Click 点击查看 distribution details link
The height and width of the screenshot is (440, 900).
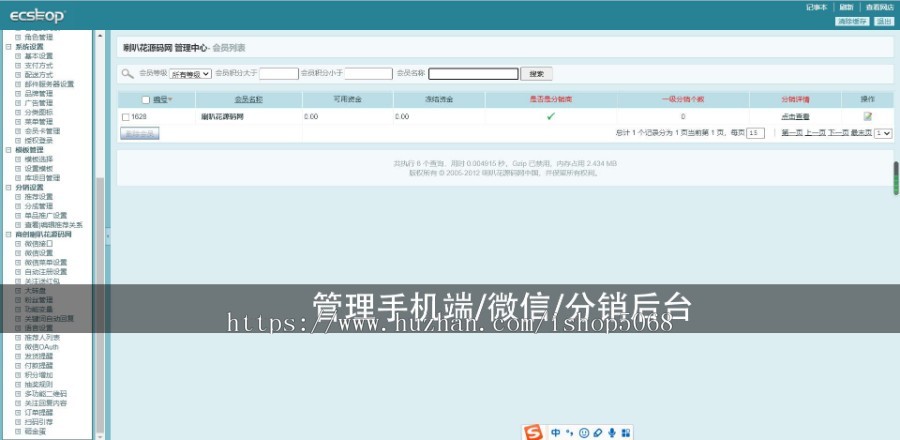[795, 116]
